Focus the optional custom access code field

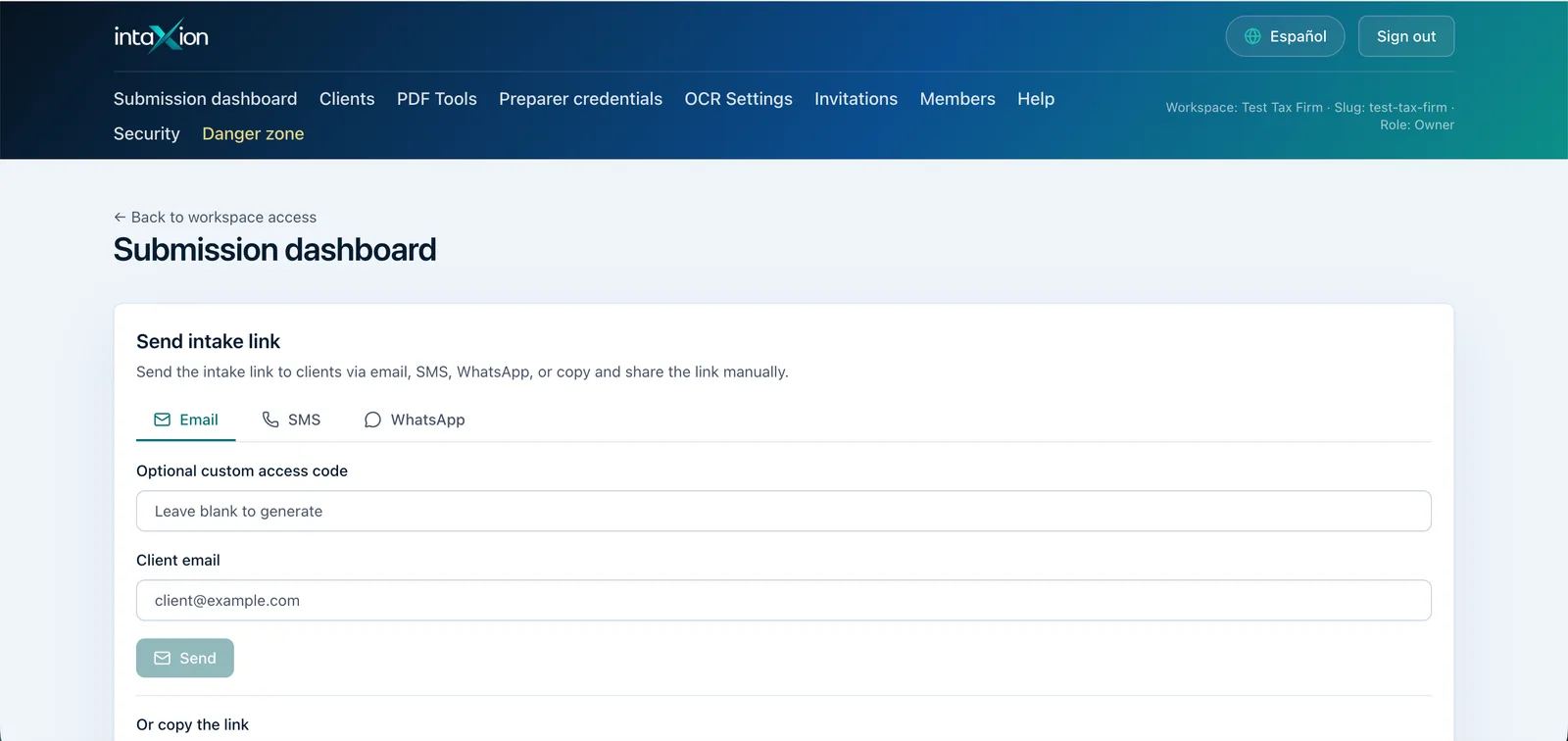click(x=784, y=511)
